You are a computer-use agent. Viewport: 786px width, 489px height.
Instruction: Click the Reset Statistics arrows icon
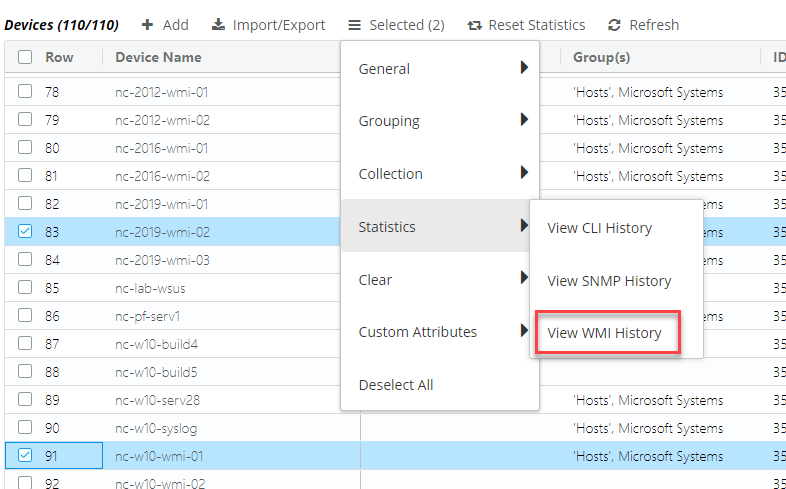pos(474,25)
